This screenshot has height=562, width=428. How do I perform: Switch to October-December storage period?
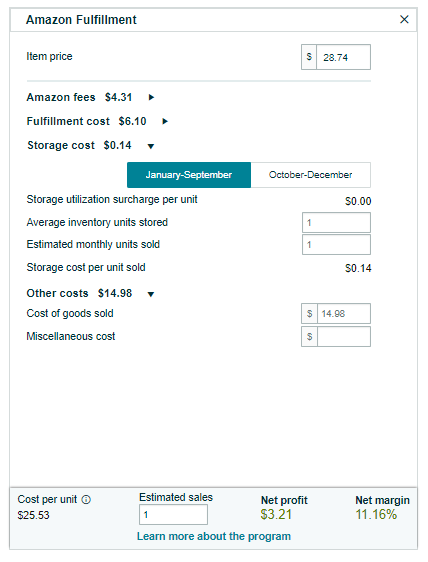pos(310,175)
